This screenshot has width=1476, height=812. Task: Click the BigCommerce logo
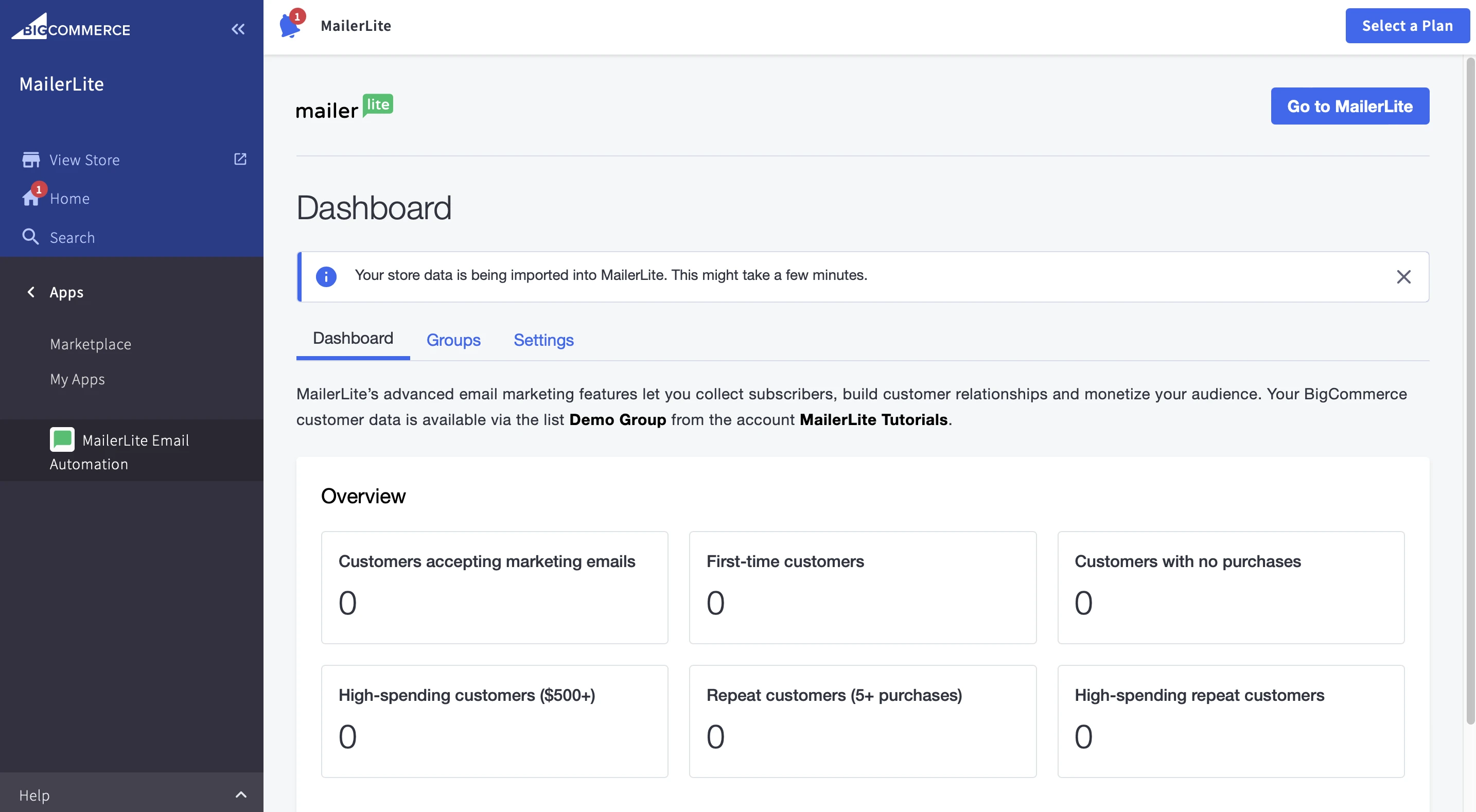pyautogui.click(x=71, y=27)
